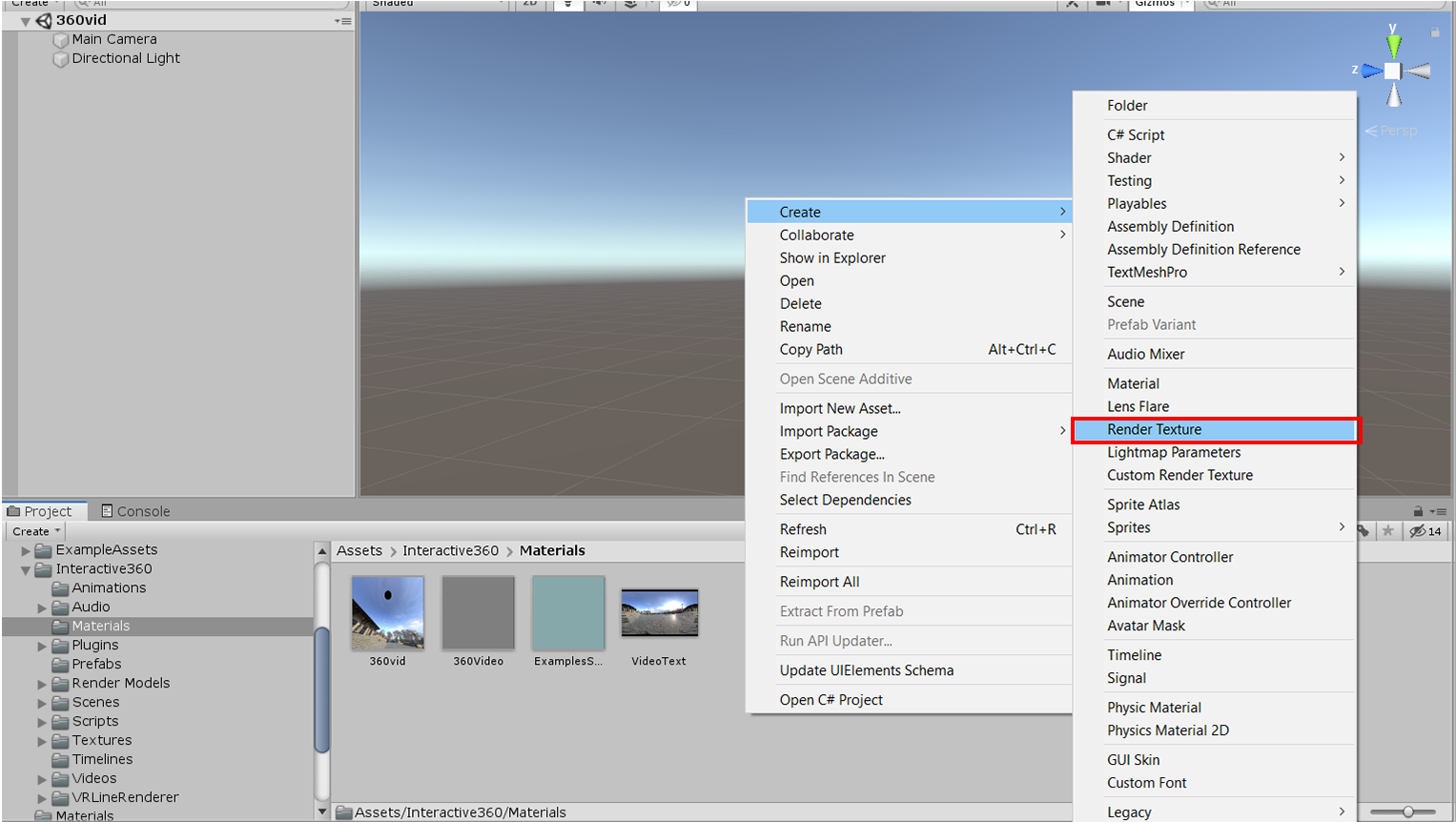1456x822 pixels.
Task: Select Import New Asset from context menu
Action: (839, 408)
